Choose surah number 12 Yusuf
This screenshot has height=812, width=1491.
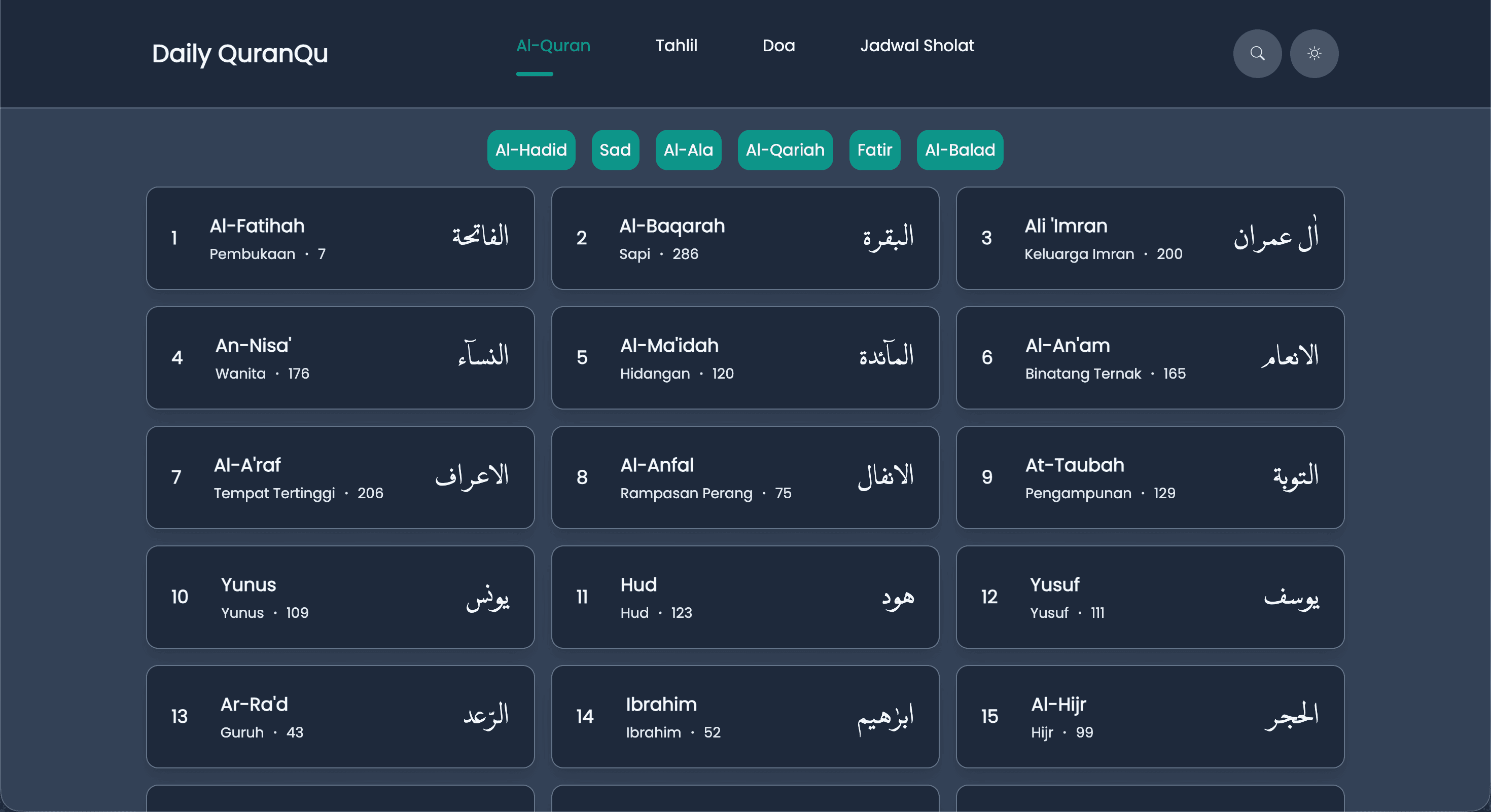click(x=1150, y=598)
